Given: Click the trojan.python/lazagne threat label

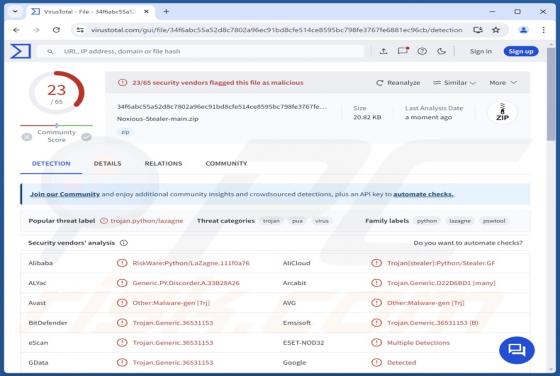Looking at the screenshot, I should point(147,221).
